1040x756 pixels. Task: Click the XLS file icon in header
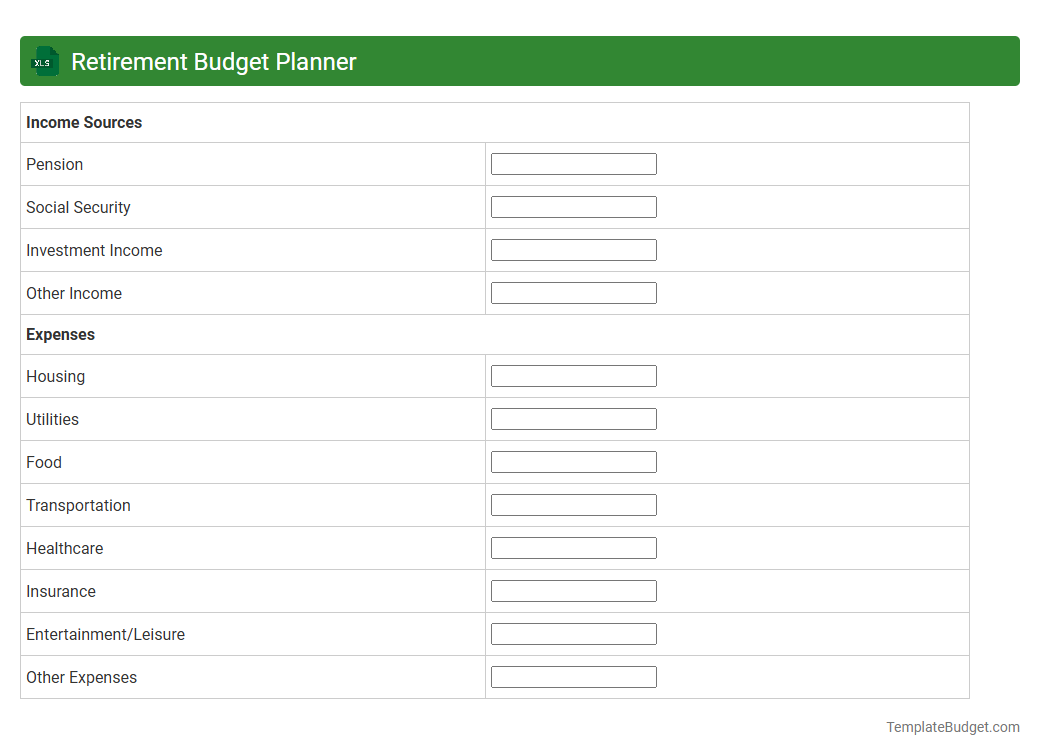tap(44, 61)
